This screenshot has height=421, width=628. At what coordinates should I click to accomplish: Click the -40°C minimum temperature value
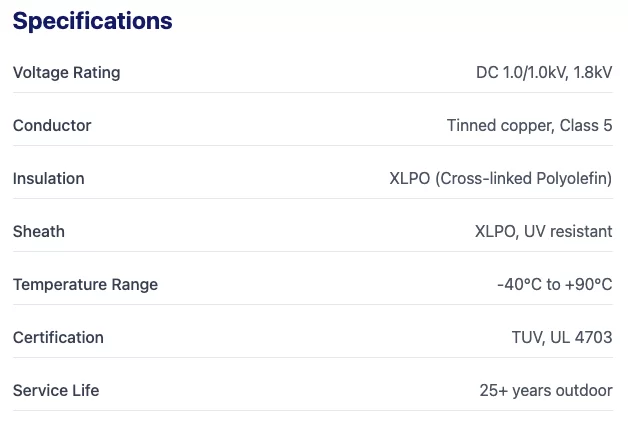pos(516,285)
